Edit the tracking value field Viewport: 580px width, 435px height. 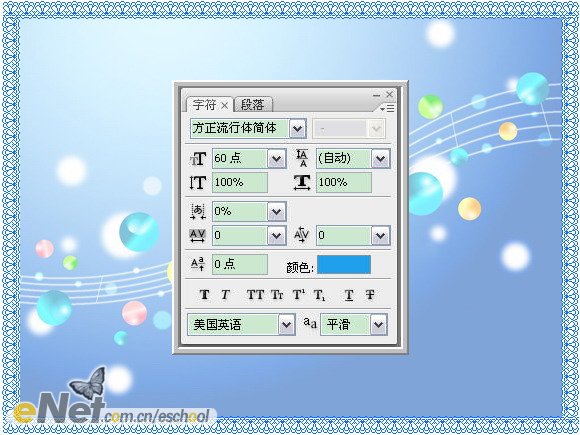(240, 235)
